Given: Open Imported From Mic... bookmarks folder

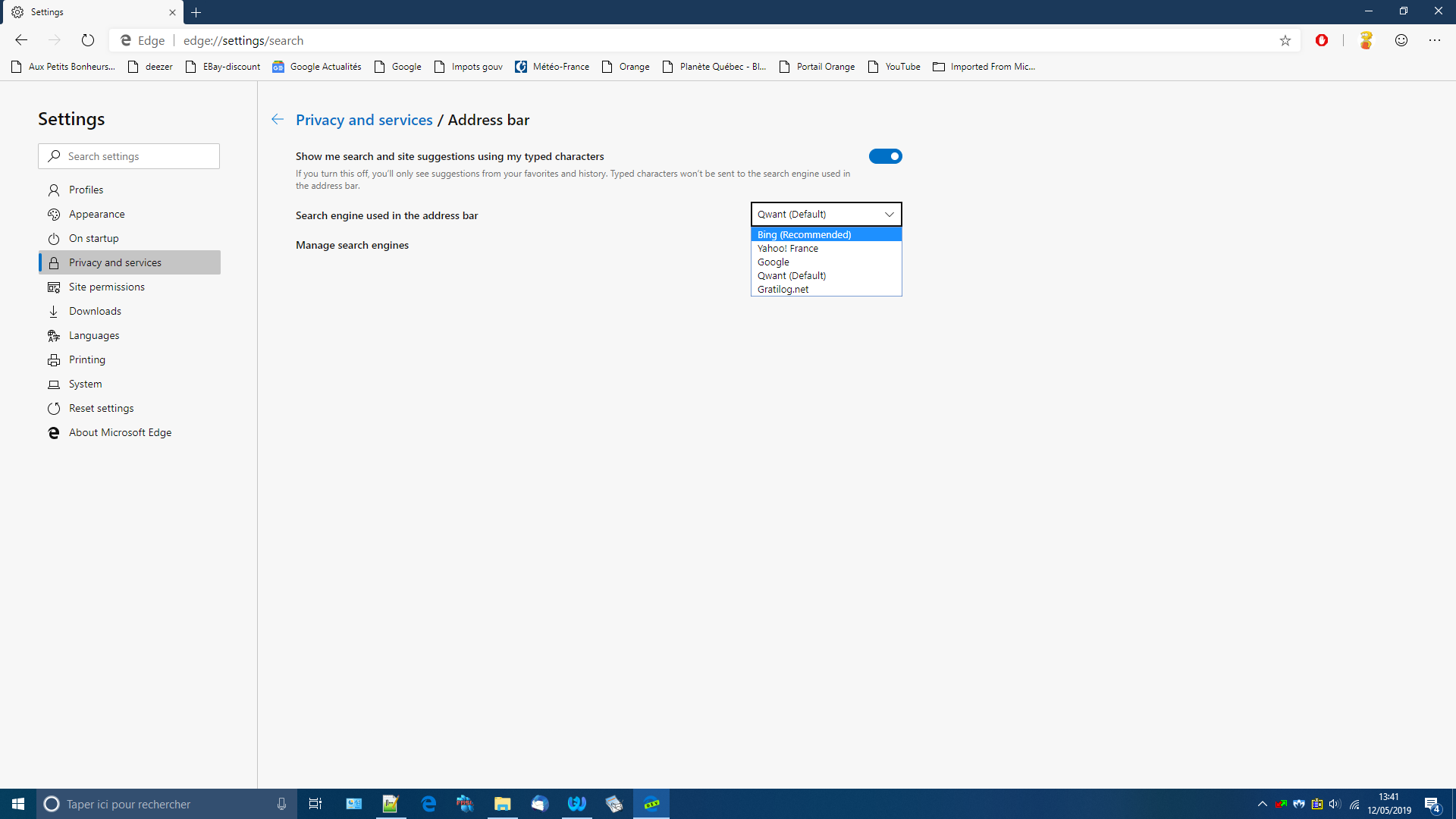Looking at the screenshot, I should [x=984, y=67].
